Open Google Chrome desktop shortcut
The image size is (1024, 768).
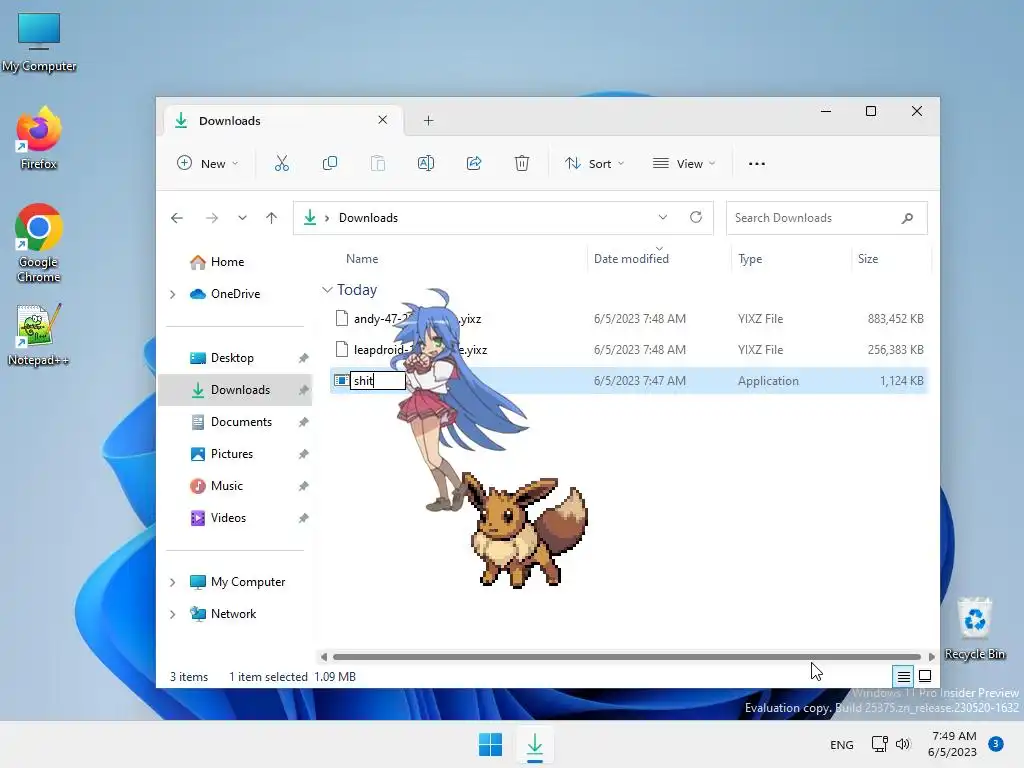pyautogui.click(x=39, y=243)
